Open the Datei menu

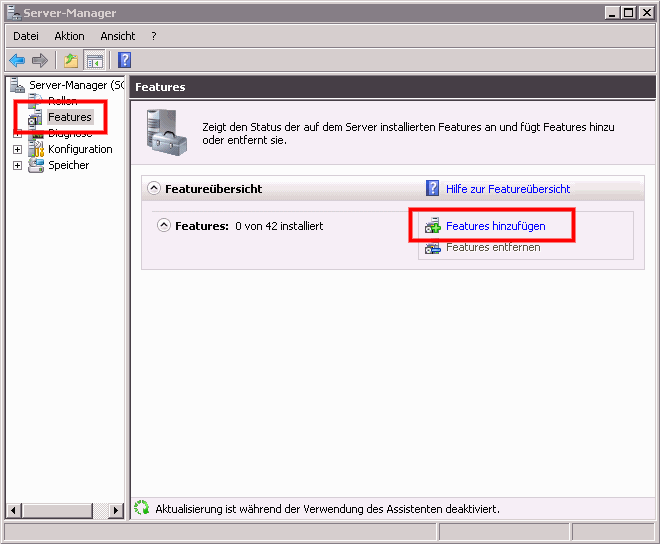point(26,36)
